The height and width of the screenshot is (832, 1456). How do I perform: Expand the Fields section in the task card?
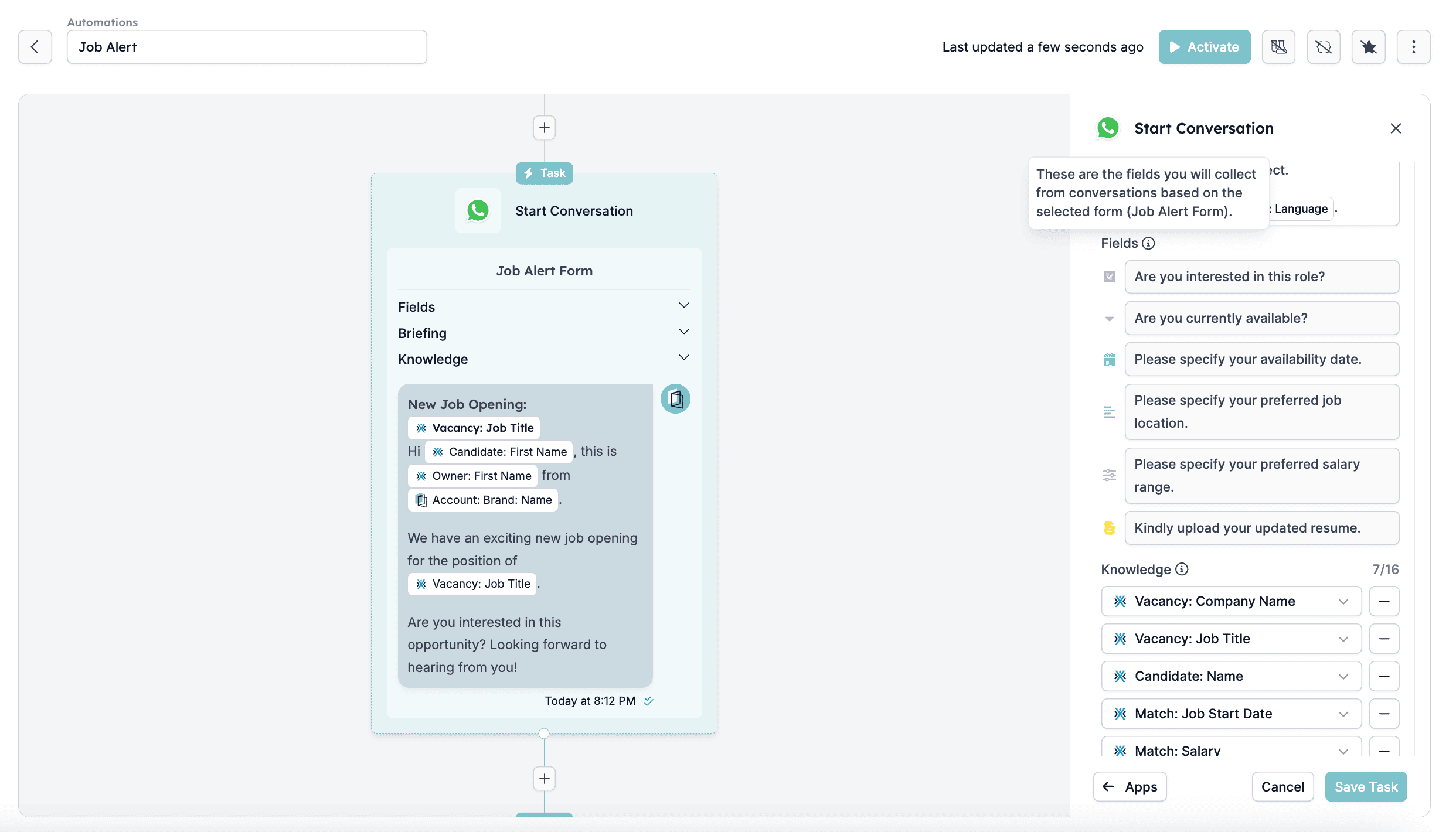544,307
